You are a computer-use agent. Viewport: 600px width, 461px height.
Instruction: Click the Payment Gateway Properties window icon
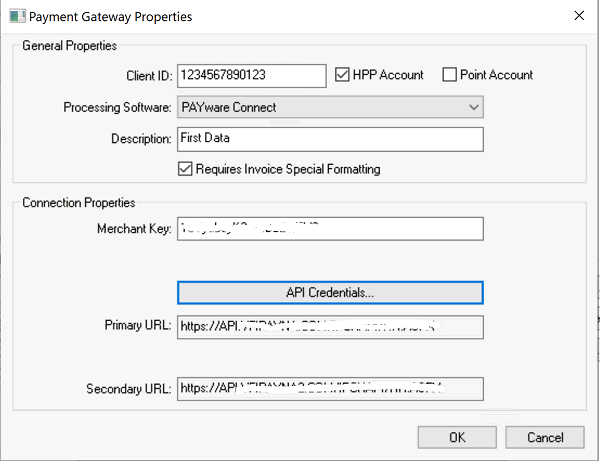tap(14, 16)
